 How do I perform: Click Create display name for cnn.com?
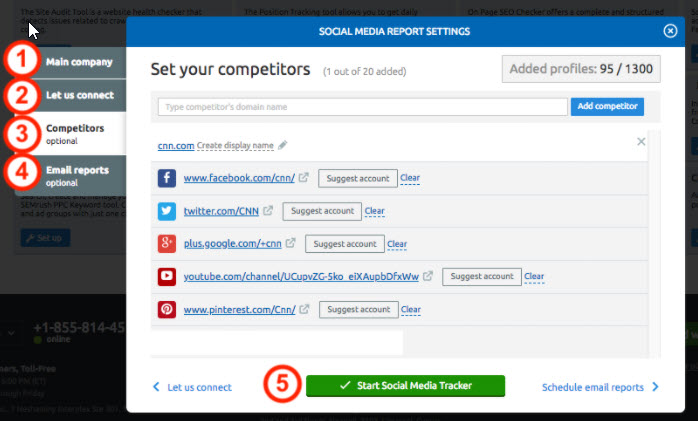coord(235,146)
